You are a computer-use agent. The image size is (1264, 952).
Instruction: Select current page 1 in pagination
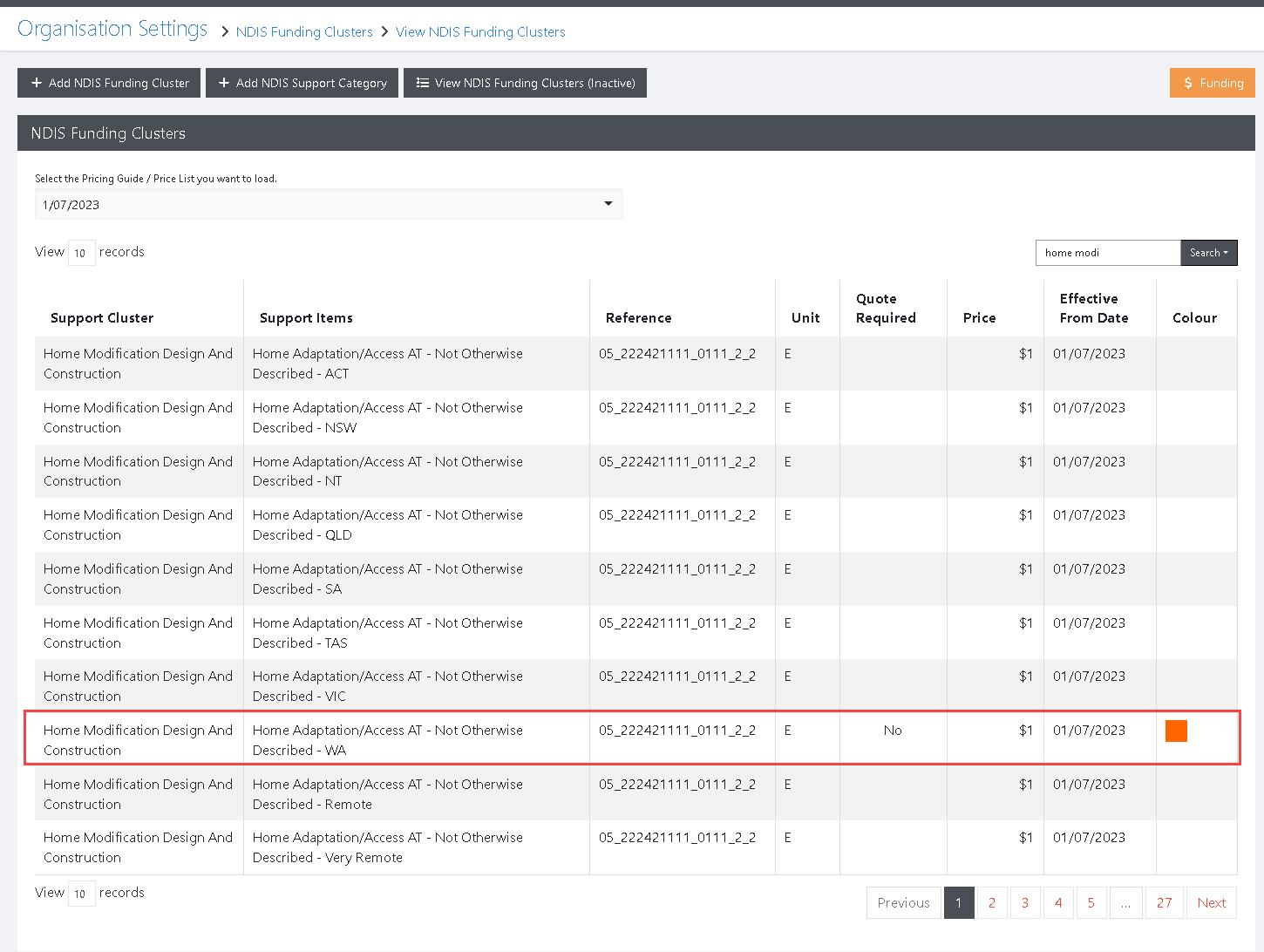[959, 903]
